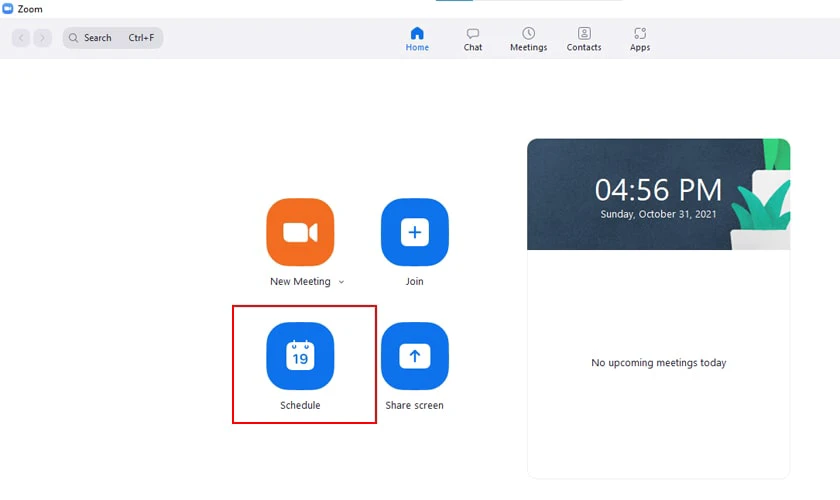Viewport: 840px width, 500px height.
Task: Open the Join meeting plus icon
Action: (415, 232)
